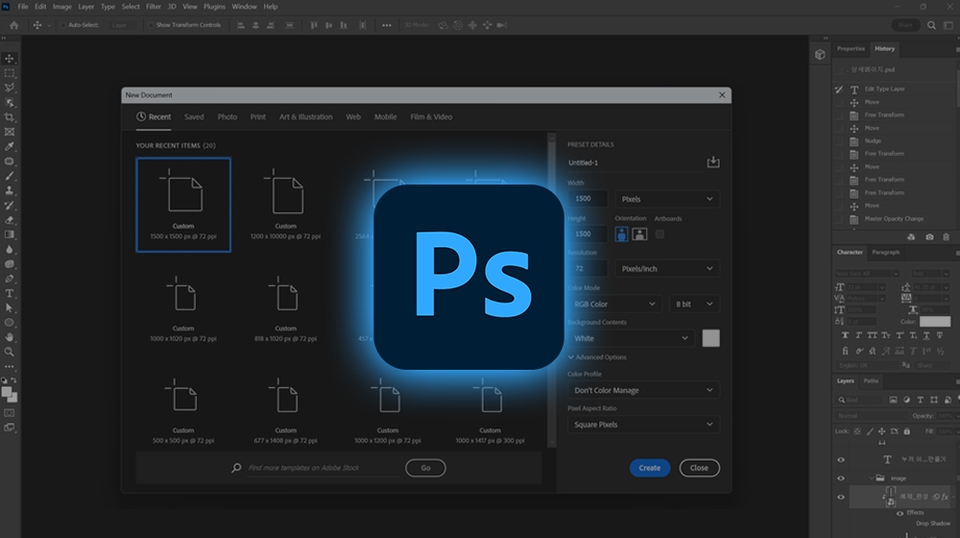Screen dimensions: 960x538
Task: Toggle Show Transform Controls checkbox
Action: 151,25
